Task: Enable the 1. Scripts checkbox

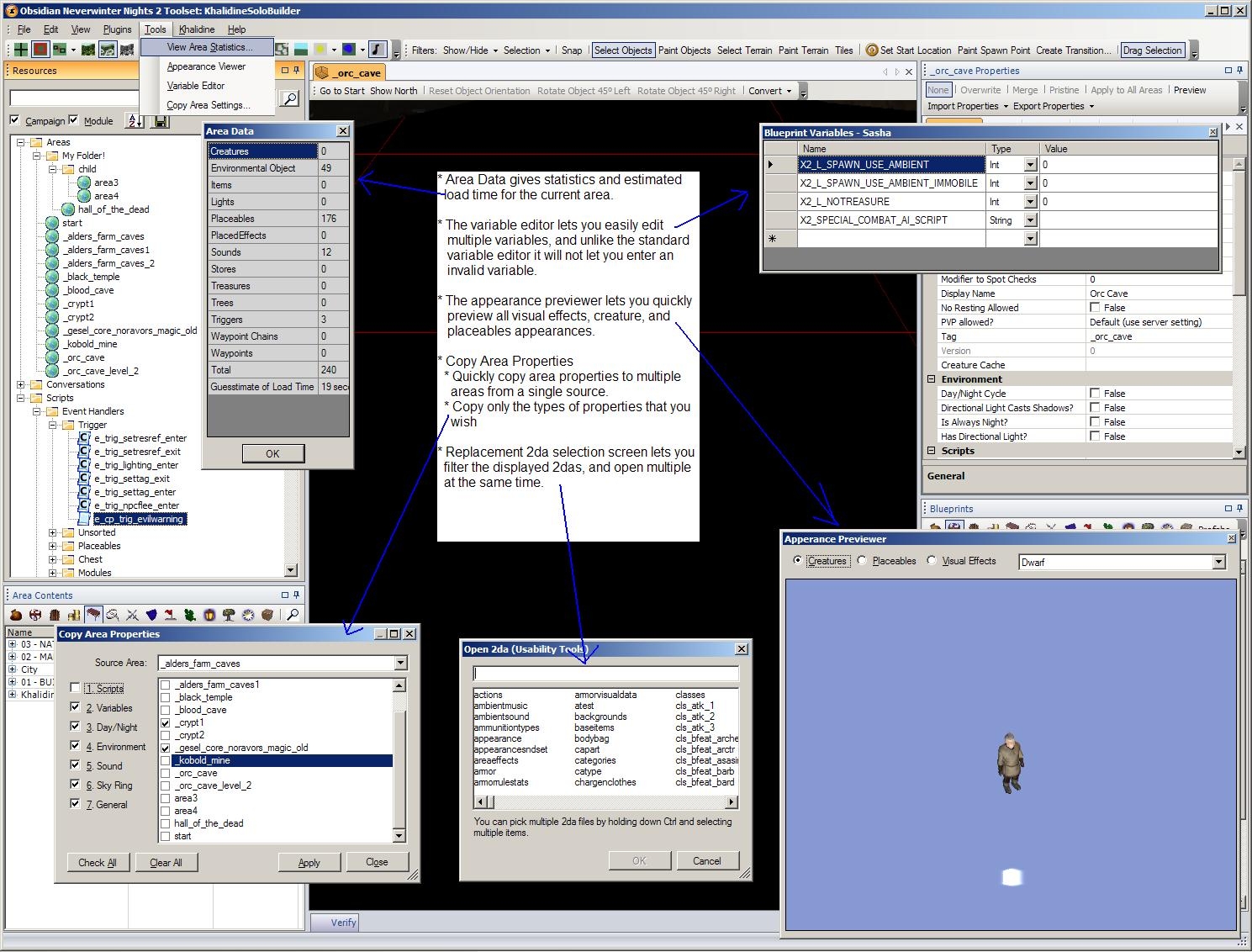Action: pos(76,688)
